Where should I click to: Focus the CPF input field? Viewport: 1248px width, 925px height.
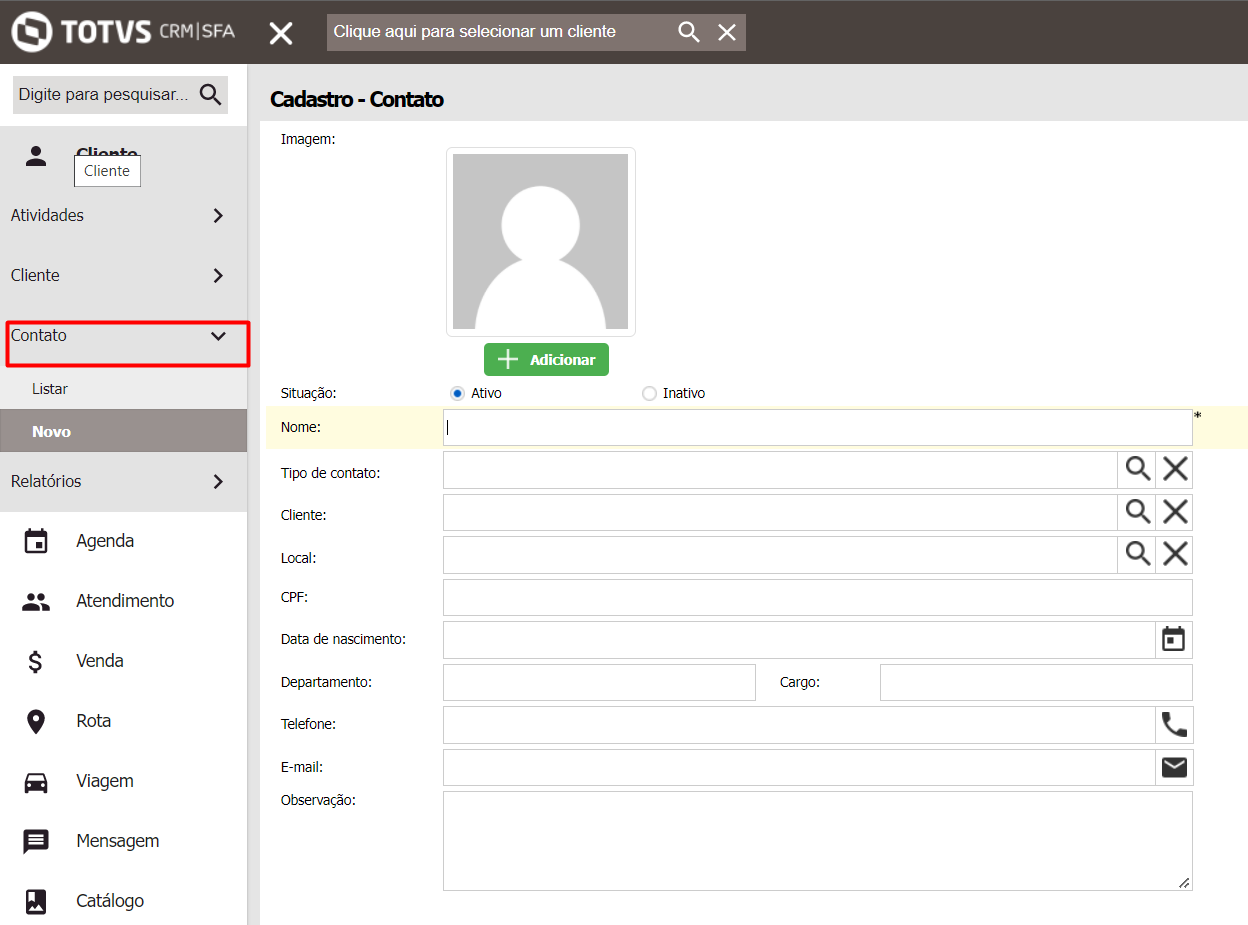(x=817, y=597)
